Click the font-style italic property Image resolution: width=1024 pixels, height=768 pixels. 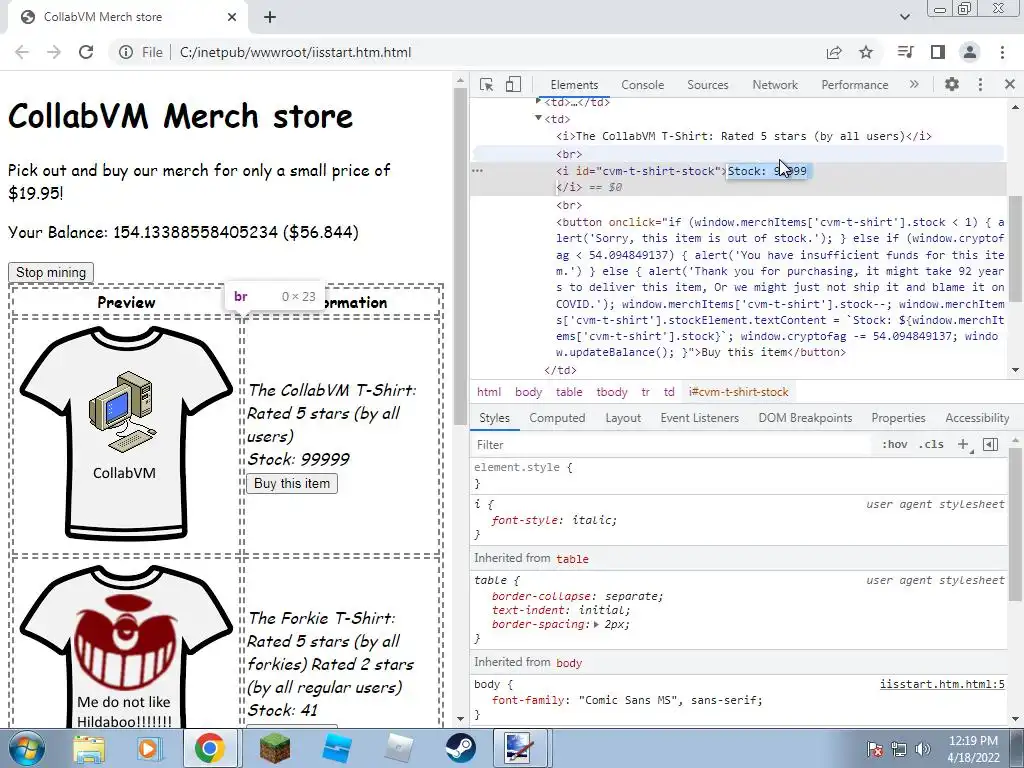coord(553,520)
